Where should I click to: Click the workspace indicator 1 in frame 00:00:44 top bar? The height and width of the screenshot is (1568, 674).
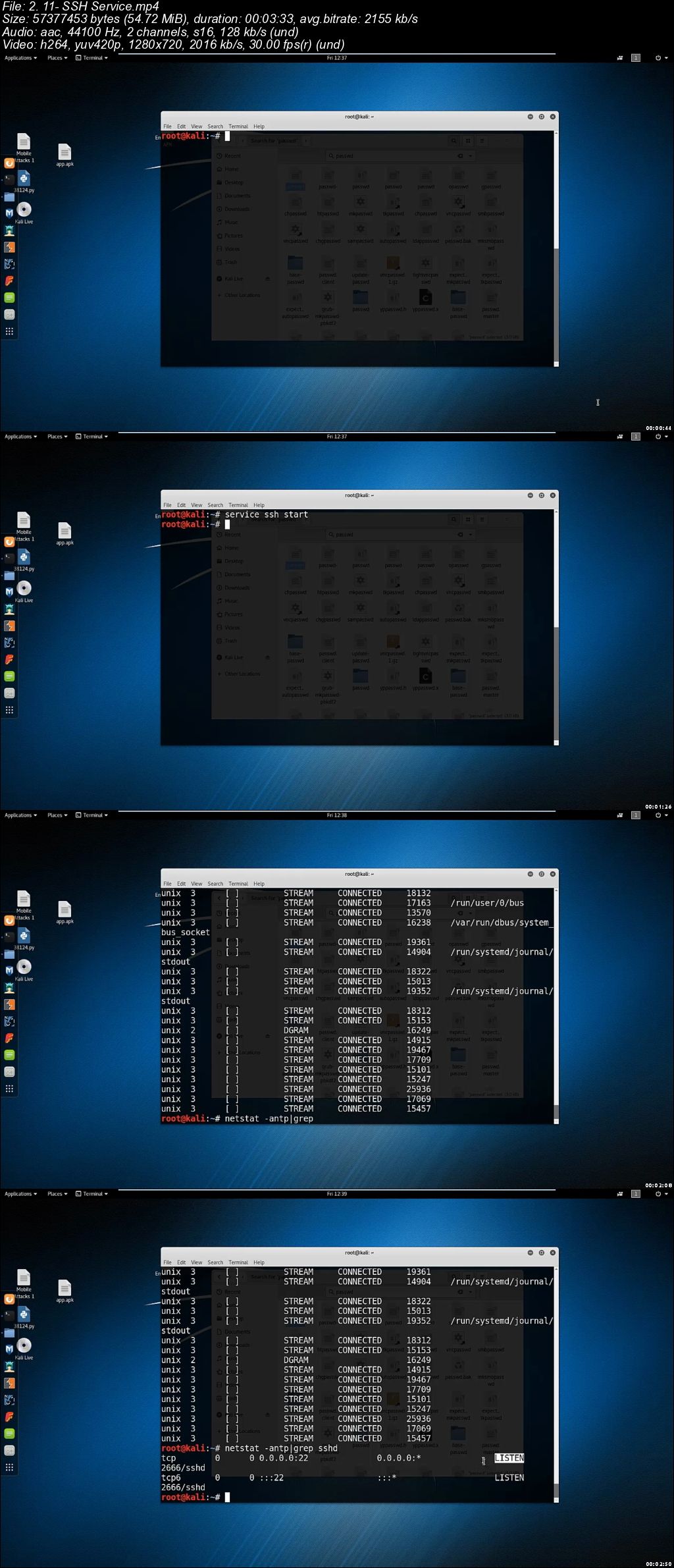tap(636, 58)
